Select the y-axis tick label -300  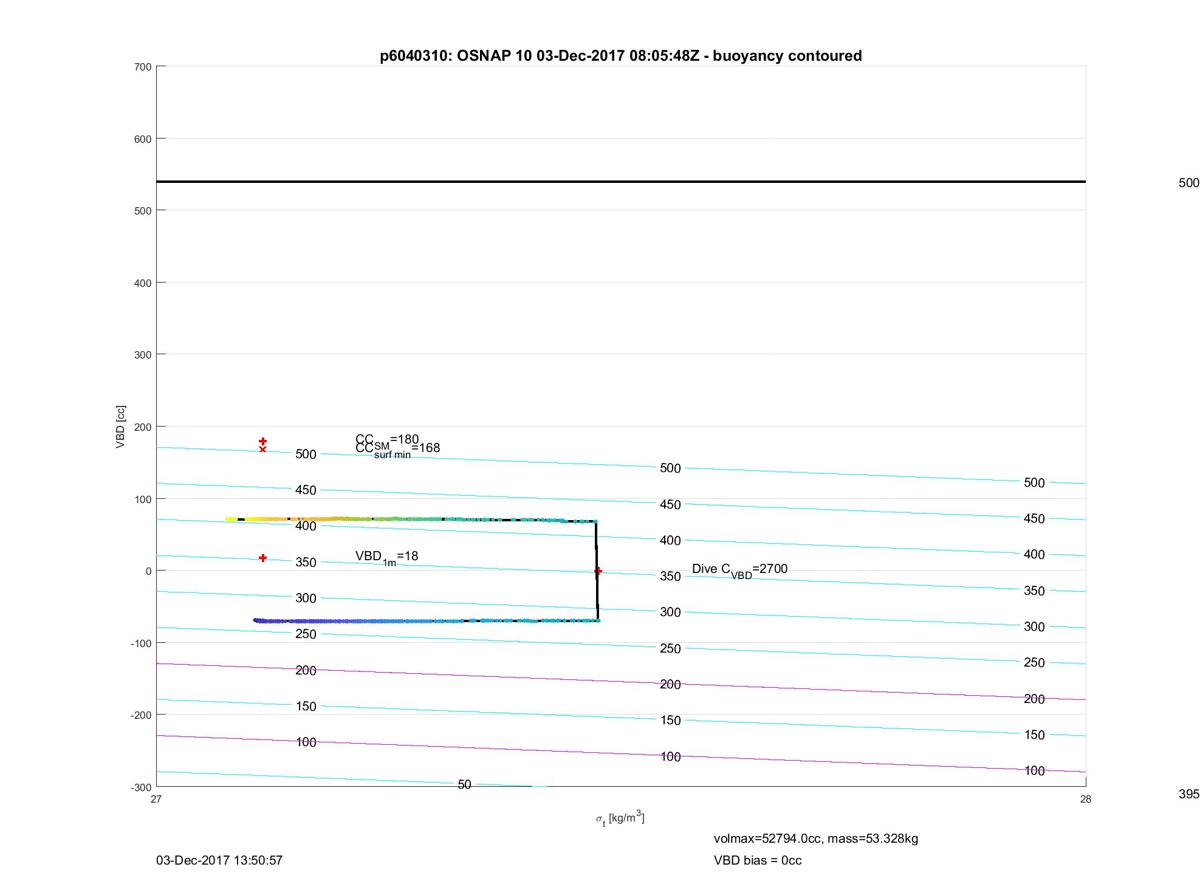(141, 787)
